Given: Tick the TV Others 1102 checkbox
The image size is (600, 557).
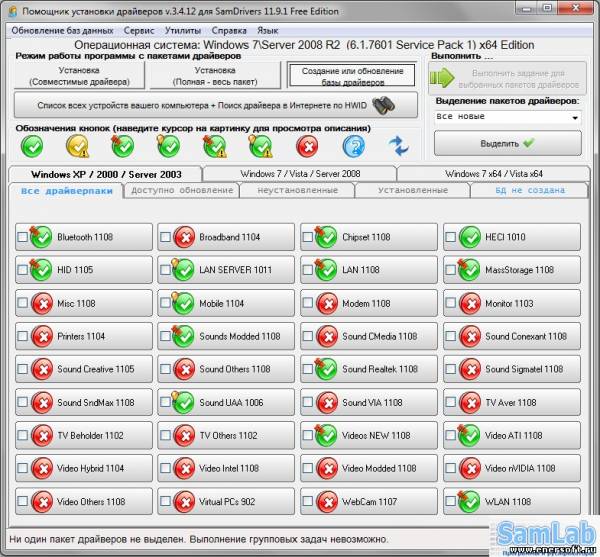Looking at the screenshot, I should (x=165, y=435).
